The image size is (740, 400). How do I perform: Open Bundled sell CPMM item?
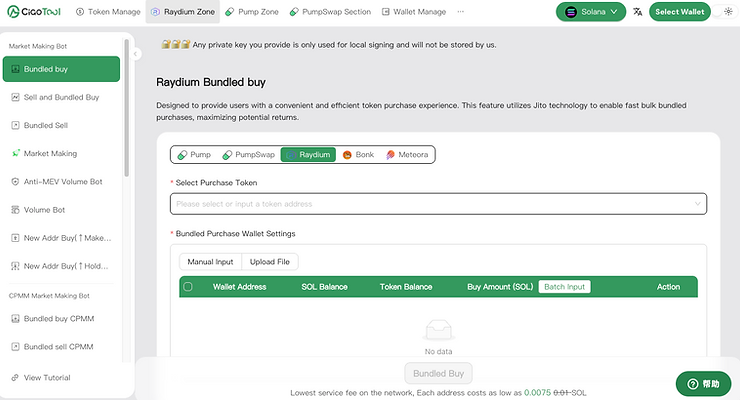tap(61, 347)
